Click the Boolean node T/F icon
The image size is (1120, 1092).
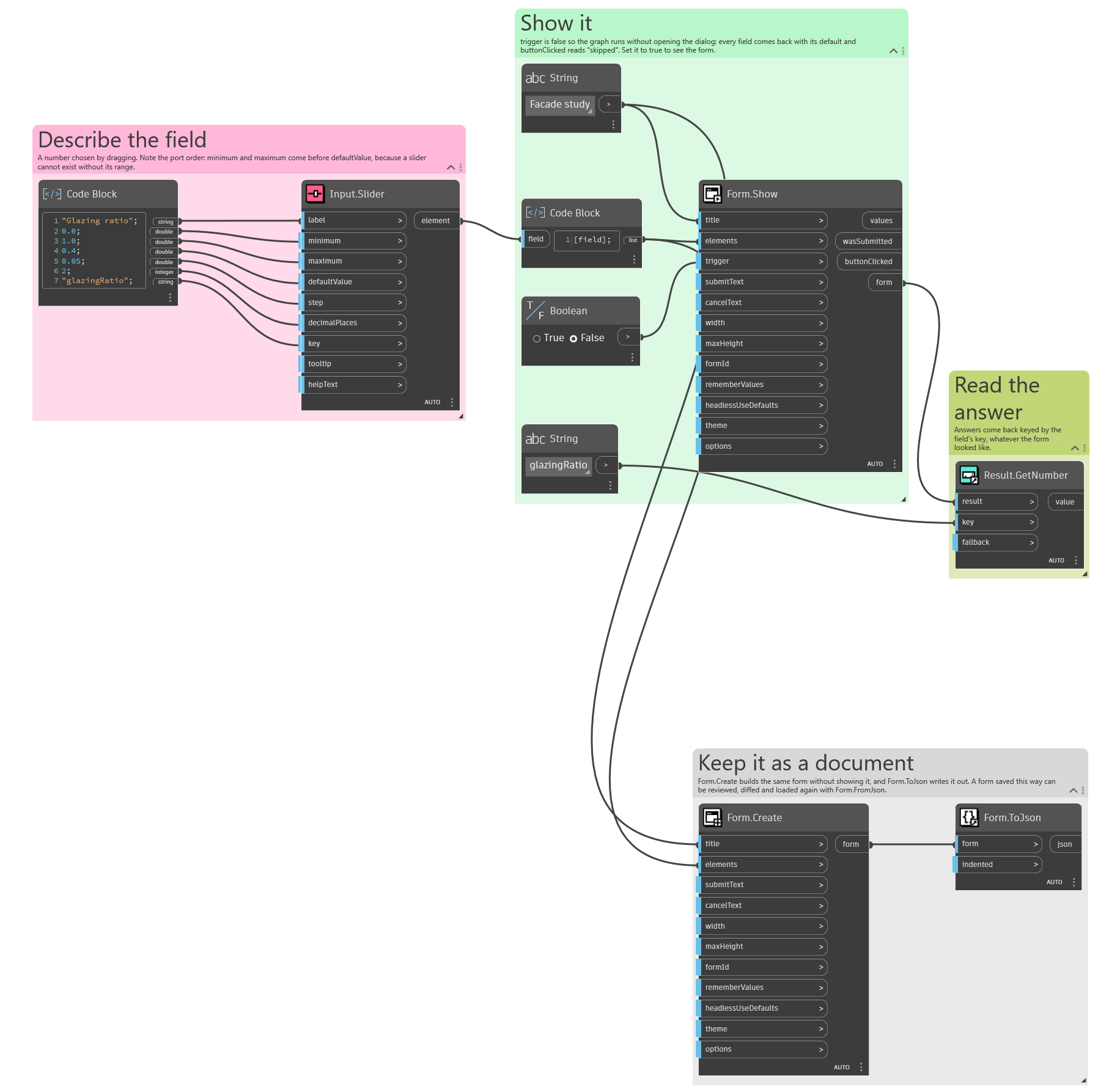point(536,311)
